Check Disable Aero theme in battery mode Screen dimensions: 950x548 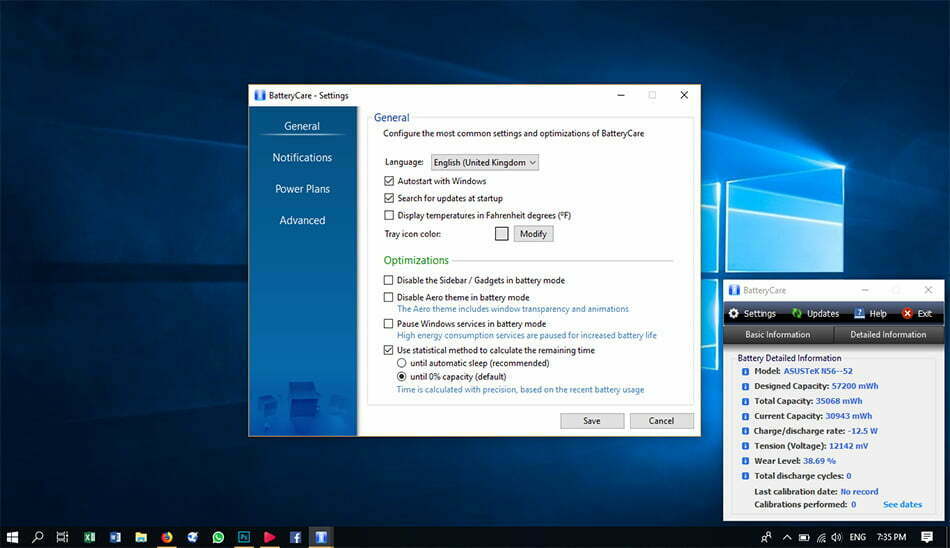[388, 297]
